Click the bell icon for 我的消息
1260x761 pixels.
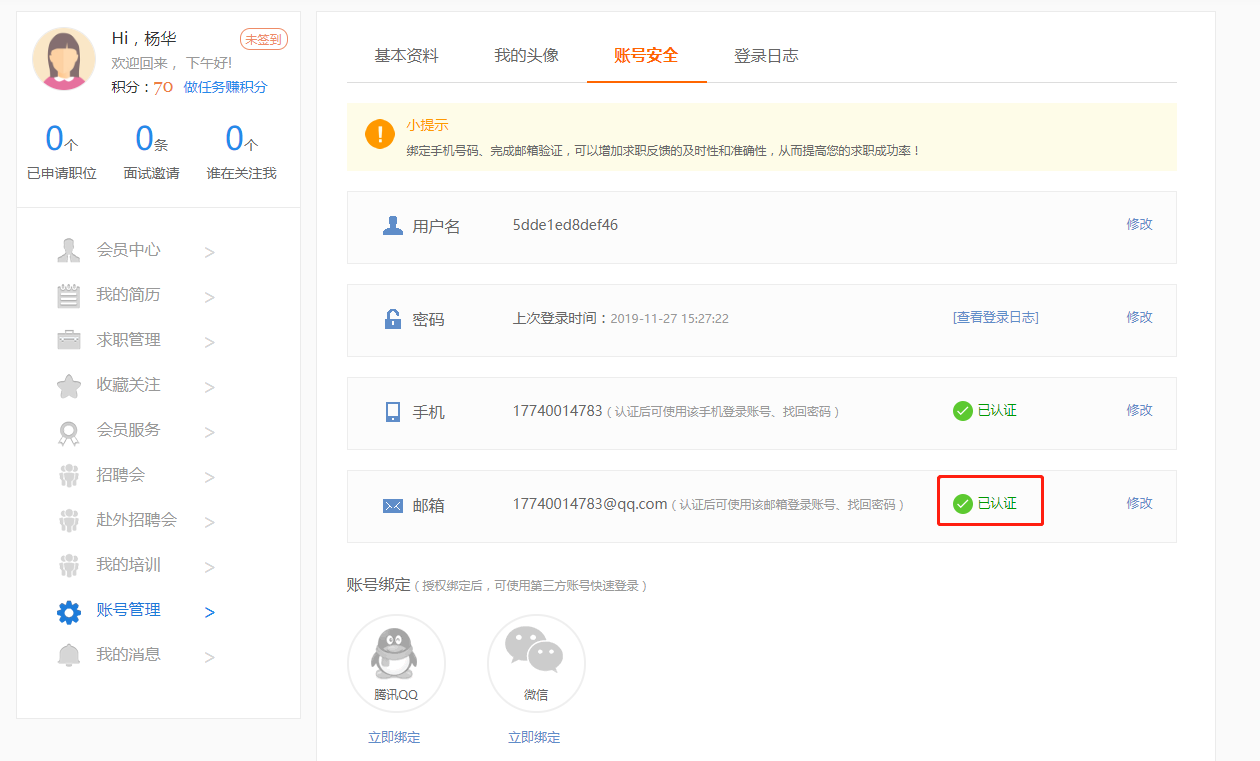click(x=68, y=656)
